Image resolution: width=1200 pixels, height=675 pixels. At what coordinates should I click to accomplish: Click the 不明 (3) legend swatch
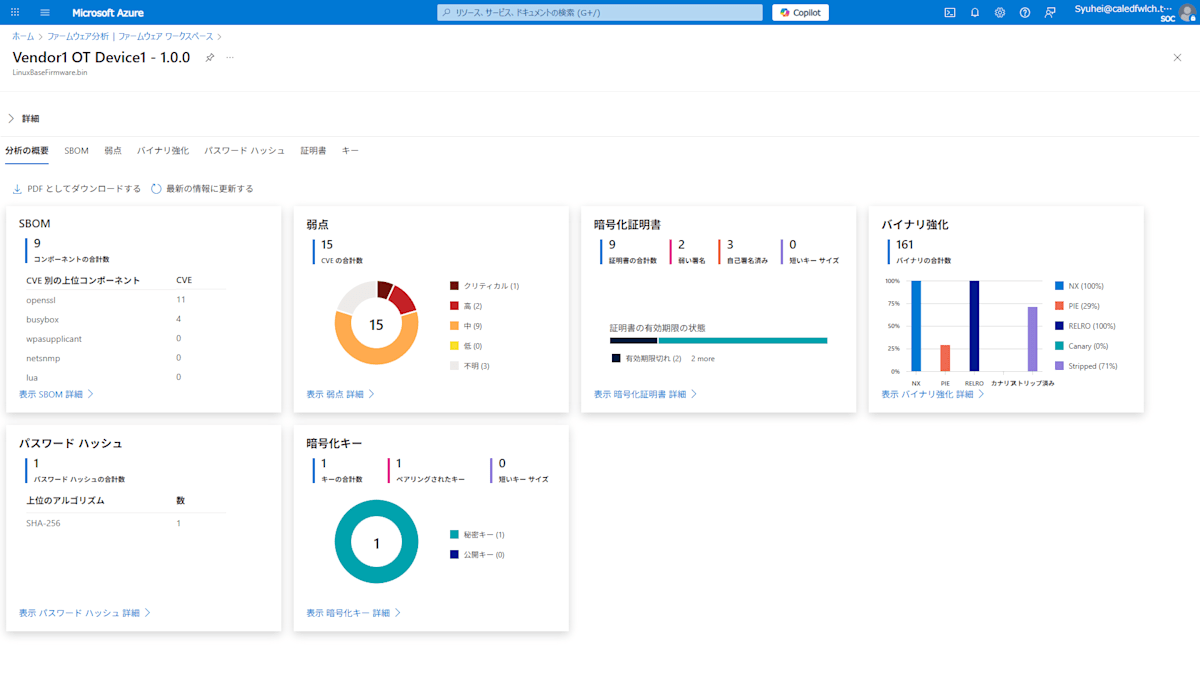click(454, 366)
